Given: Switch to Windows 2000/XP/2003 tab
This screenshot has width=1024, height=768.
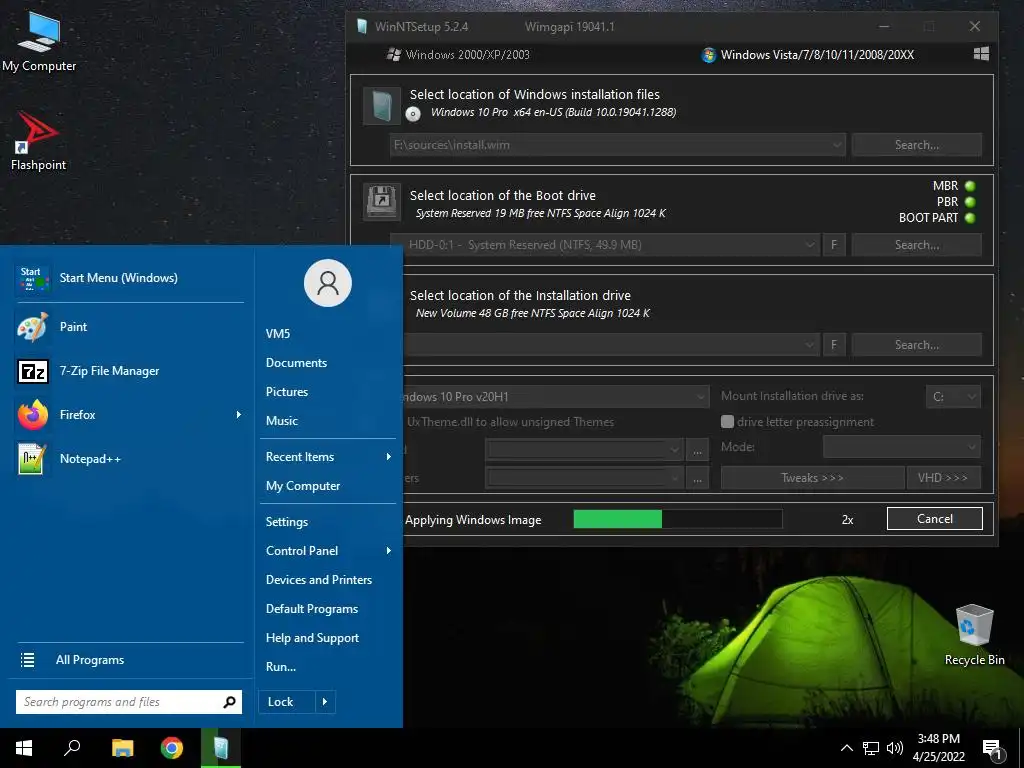Looking at the screenshot, I should click(458, 55).
